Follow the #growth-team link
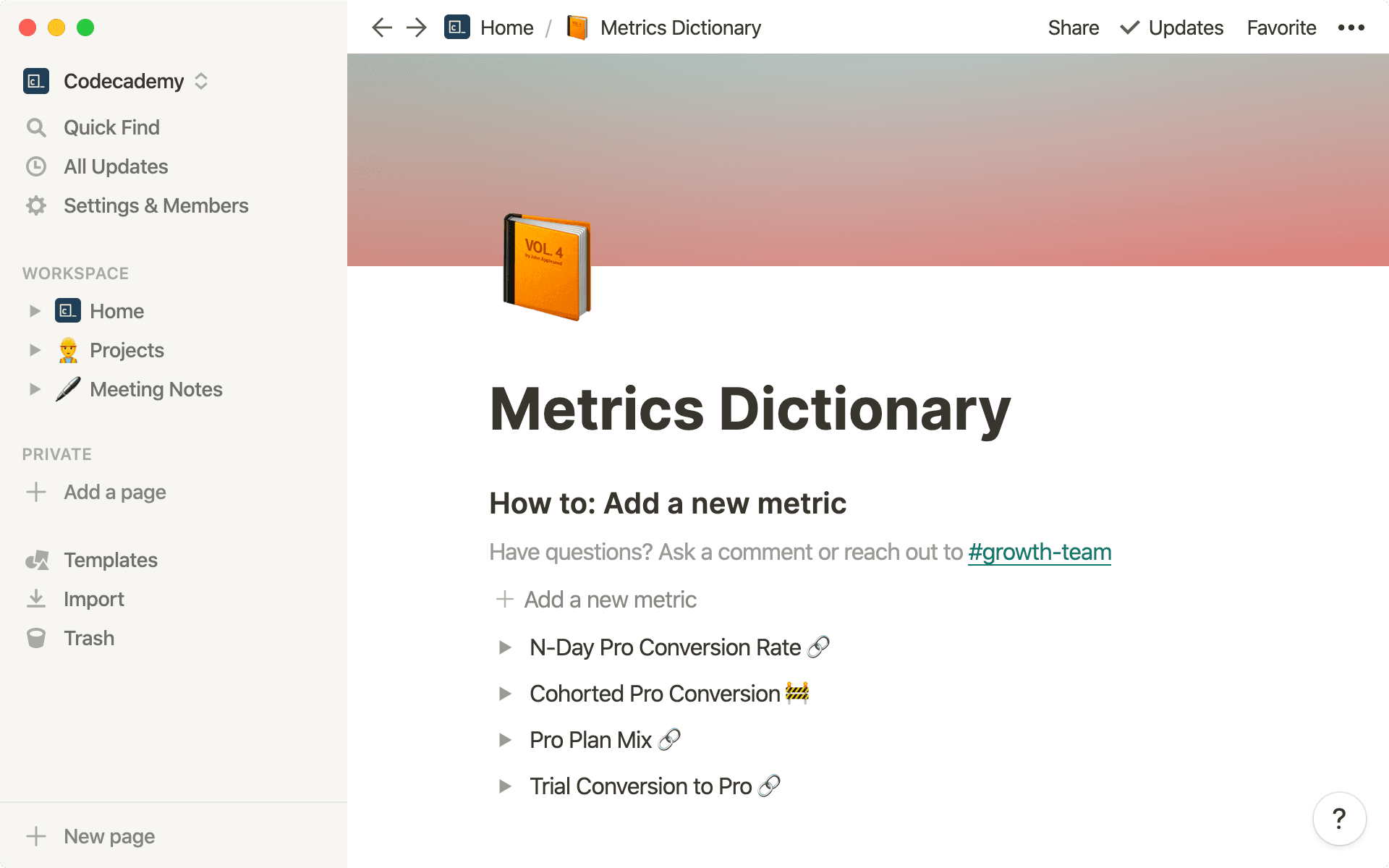1389x868 pixels. click(1039, 552)
